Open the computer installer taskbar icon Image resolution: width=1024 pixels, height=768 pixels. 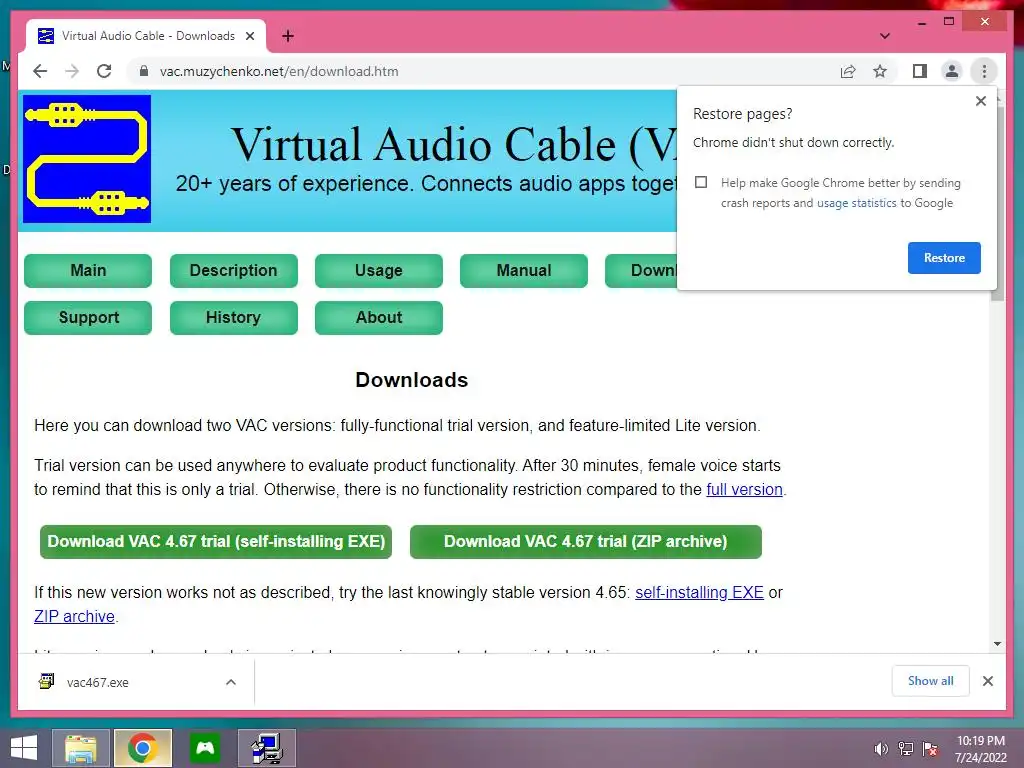(267, 748)
